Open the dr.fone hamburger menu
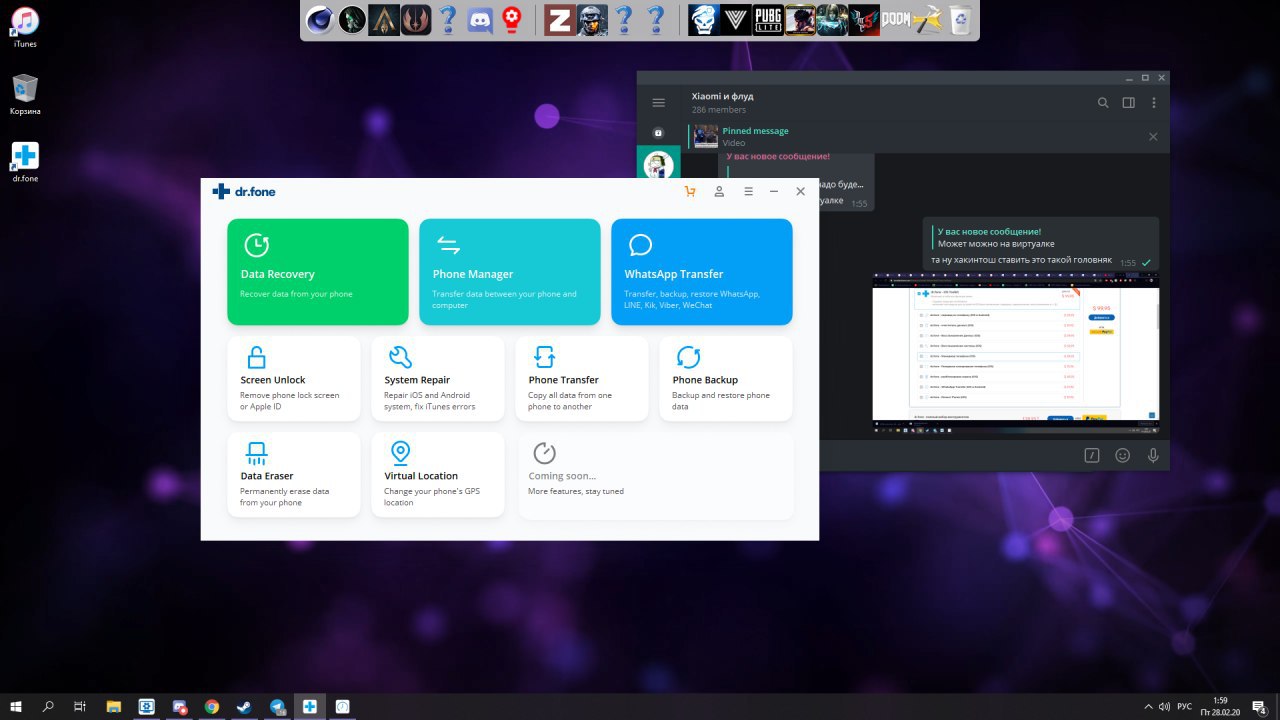The width and height of the screenshot is (1280, 720). [748, 191]
